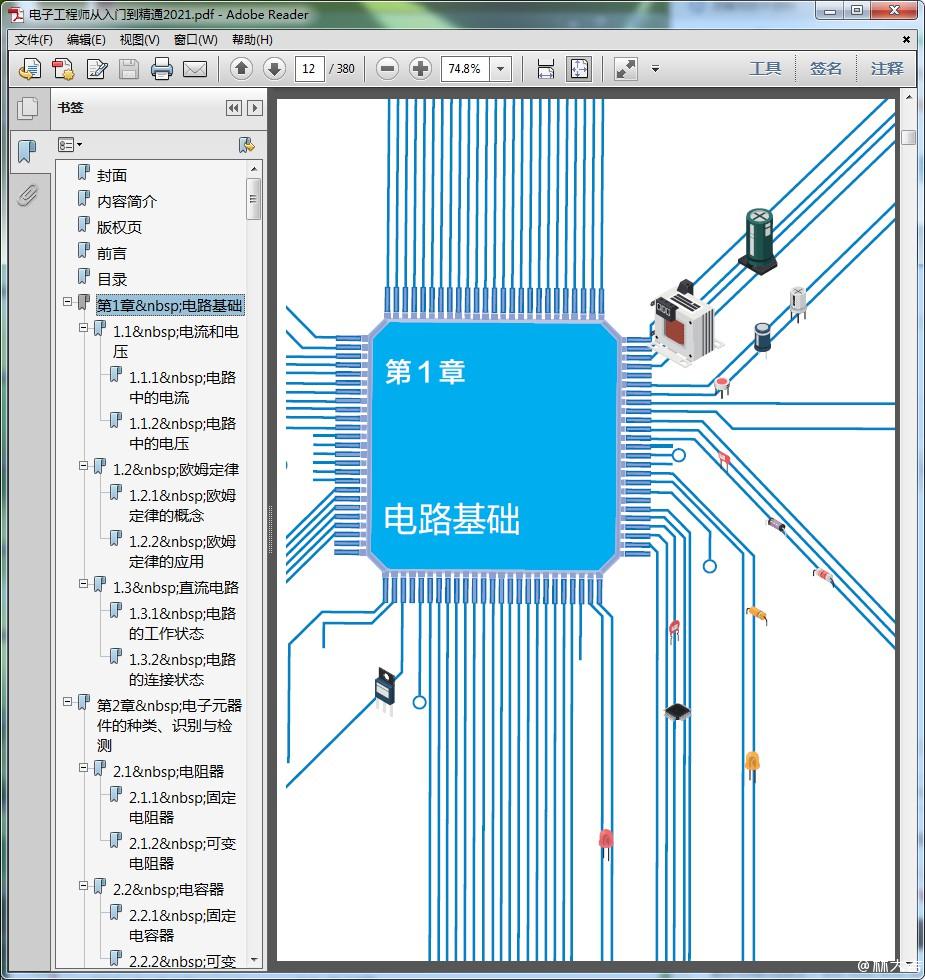Collapse the 第1章 电路基础 bookmark

(68, 302)
